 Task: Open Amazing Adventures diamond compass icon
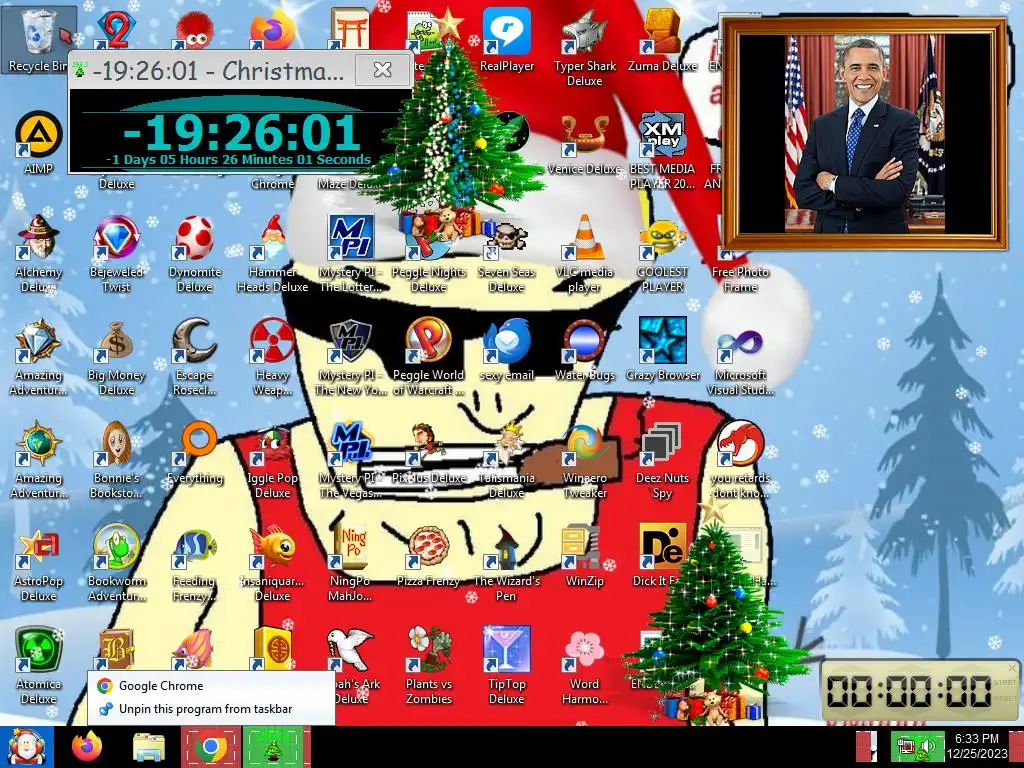(x=39, y=357)
